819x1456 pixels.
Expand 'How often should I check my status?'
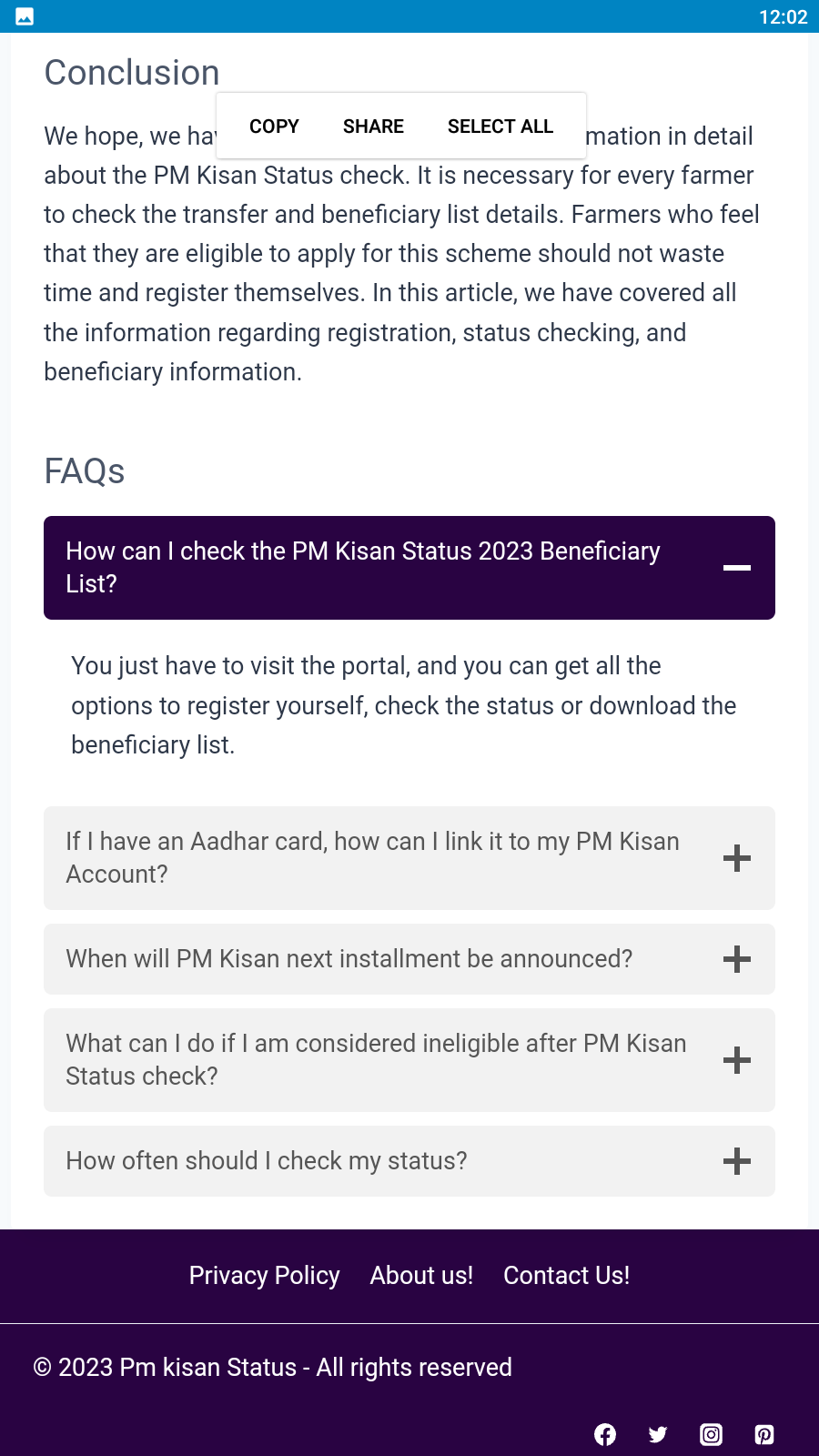click(x=267, y=1161)
